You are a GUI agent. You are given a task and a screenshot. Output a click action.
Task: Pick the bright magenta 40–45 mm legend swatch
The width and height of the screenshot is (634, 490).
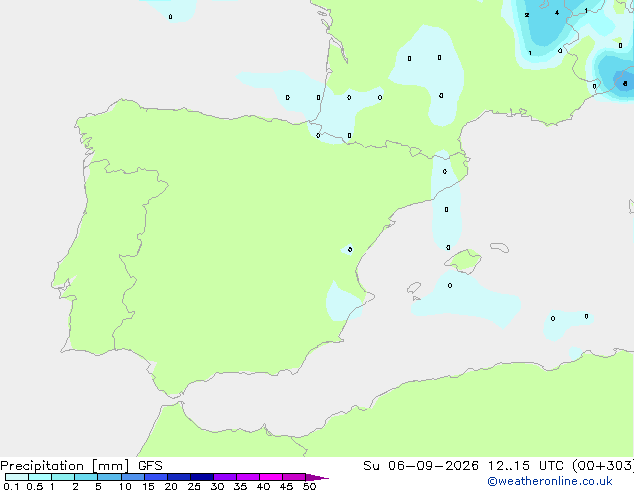coord(271,477)
